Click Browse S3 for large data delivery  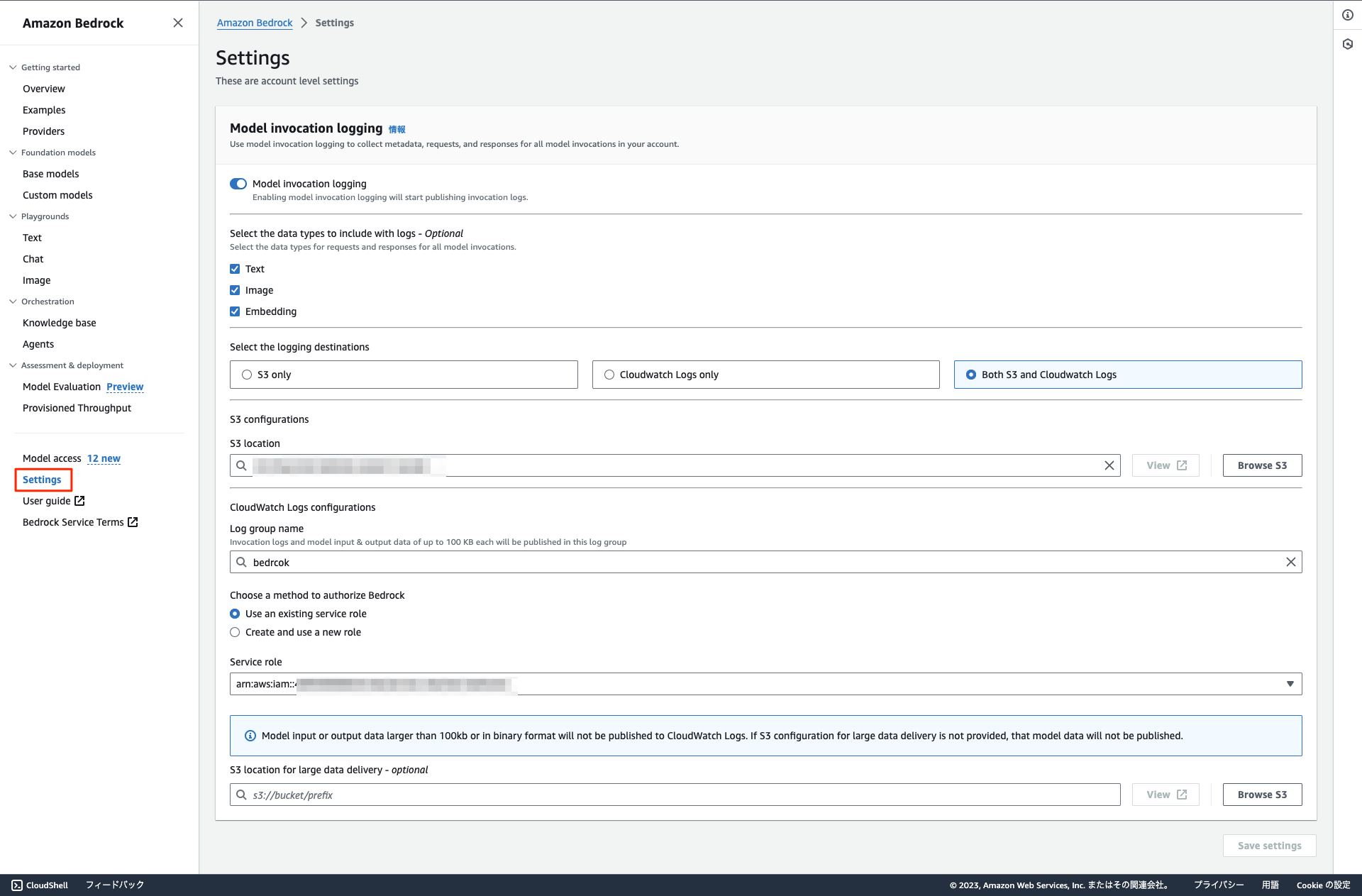(1262, 795)
